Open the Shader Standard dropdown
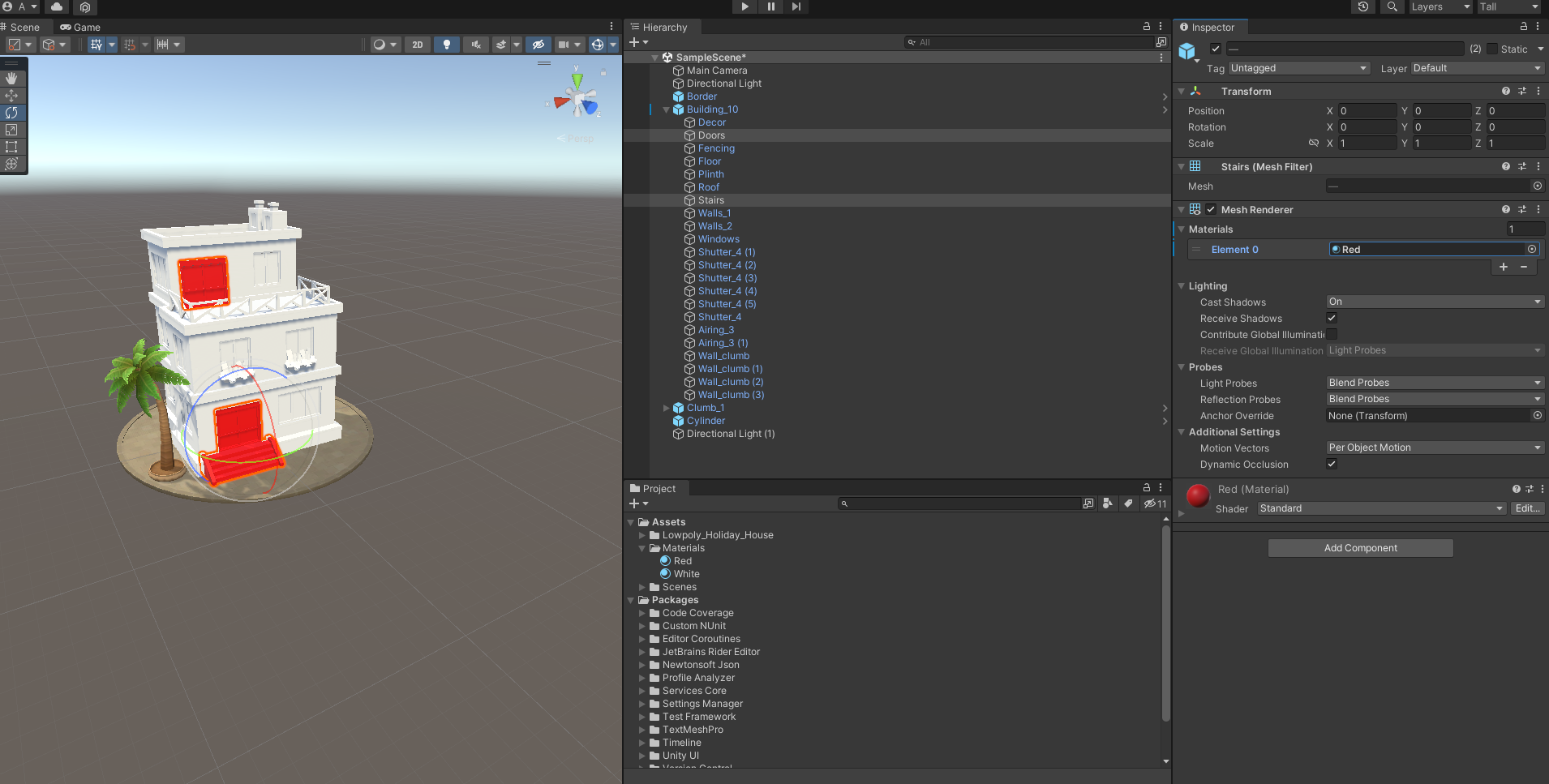This screenshot has height=784, width=1549. coord(1382,508)
